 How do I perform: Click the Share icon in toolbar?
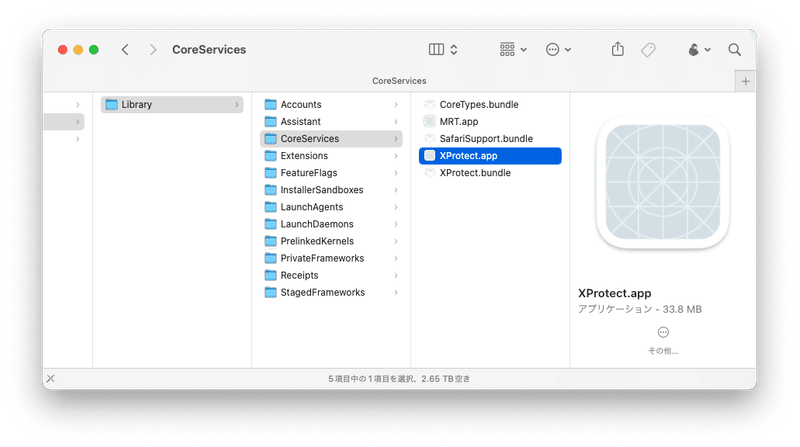point(618,49)
